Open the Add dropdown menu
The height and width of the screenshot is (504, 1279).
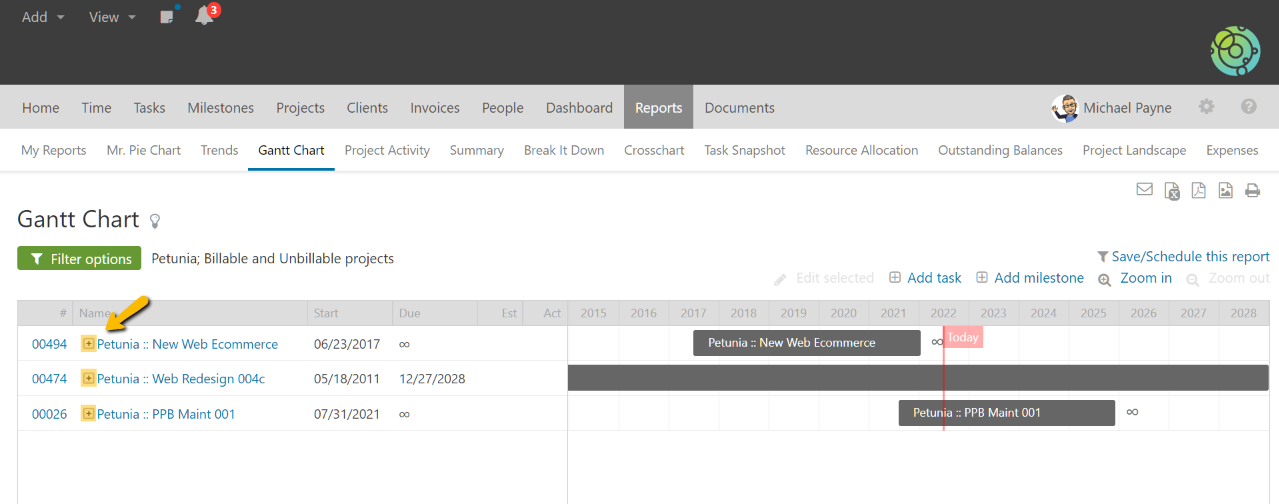pos(43,17)
